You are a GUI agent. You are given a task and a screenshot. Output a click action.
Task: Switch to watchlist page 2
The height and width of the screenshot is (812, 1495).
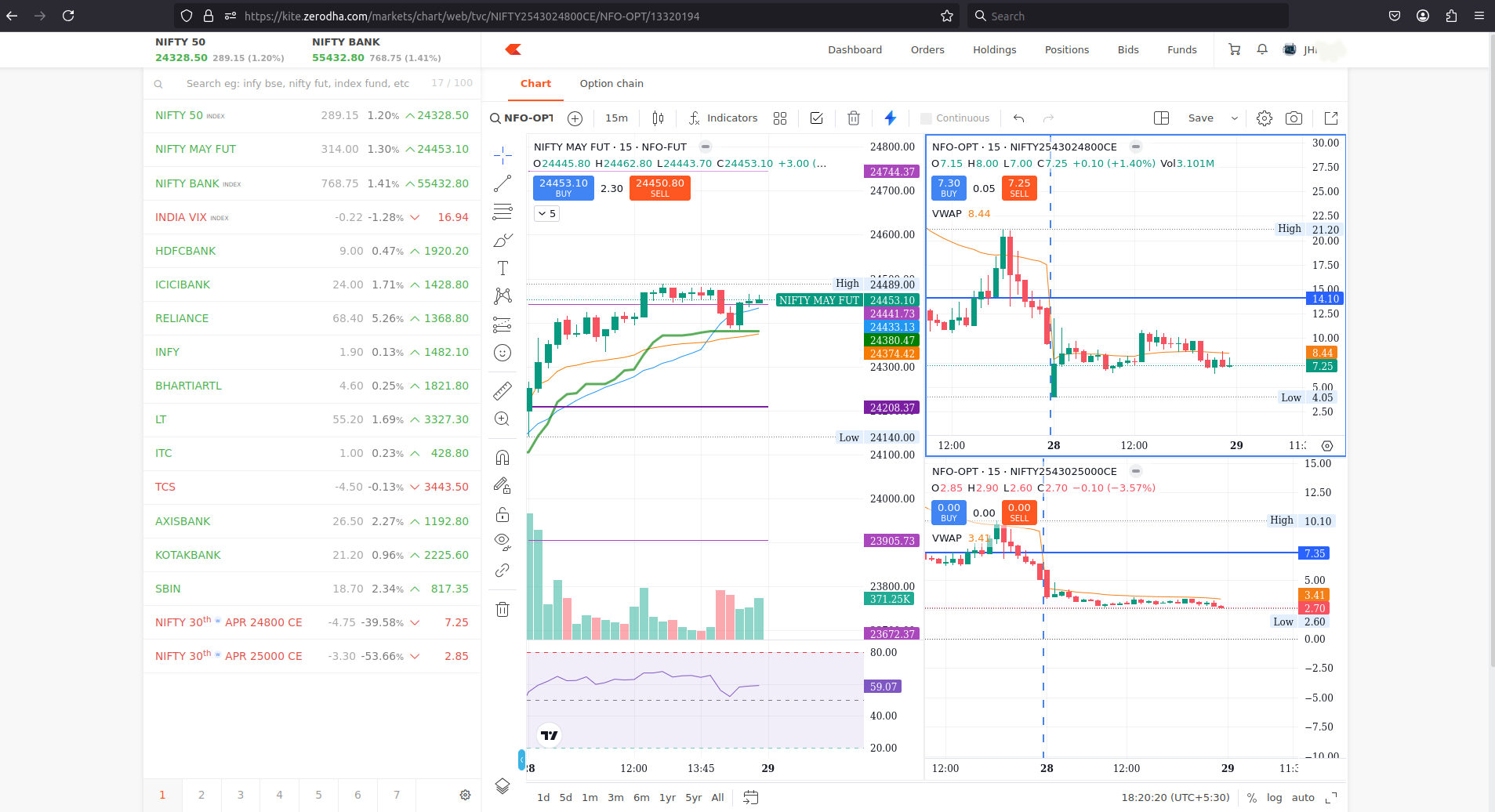(x=201, y=795)
